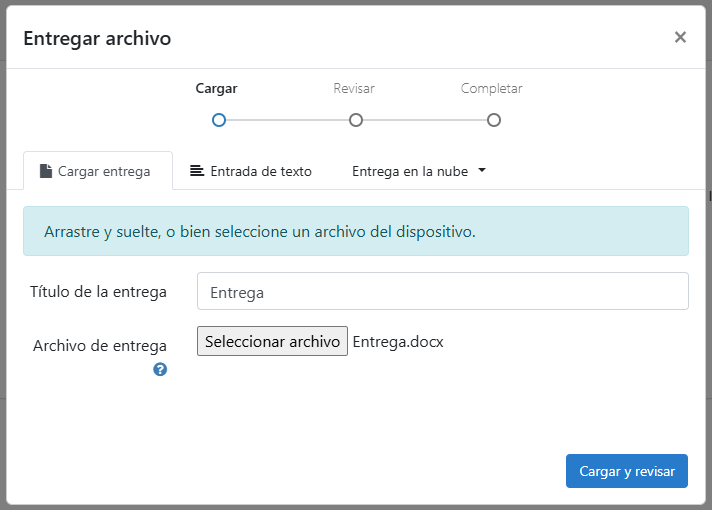The width and height of the screenshot is (712, 510).
Task: Click the Archivo de entrega label
Action: (100, 346)
